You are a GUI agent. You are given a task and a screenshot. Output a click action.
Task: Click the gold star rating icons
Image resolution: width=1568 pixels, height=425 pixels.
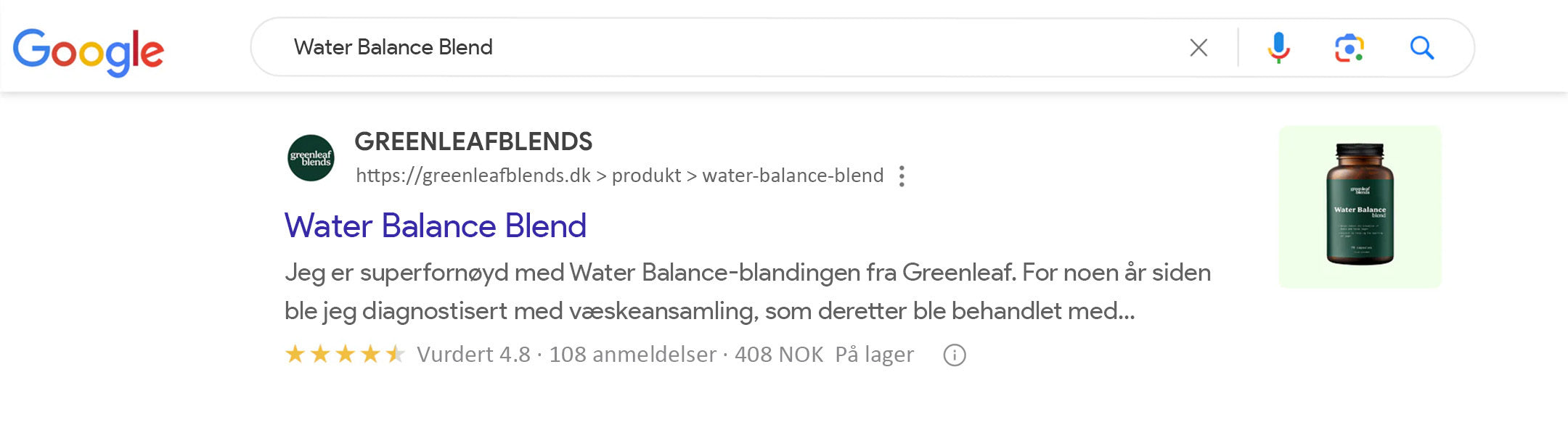click(x=345, y=354)
